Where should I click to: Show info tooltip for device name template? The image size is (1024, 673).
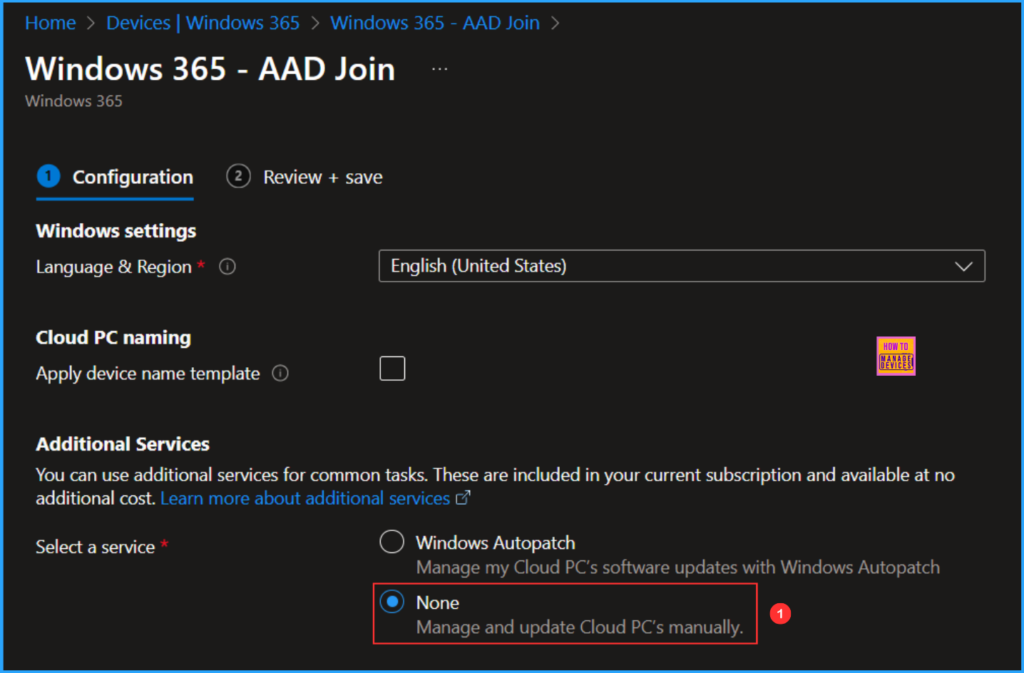[280, 373]
